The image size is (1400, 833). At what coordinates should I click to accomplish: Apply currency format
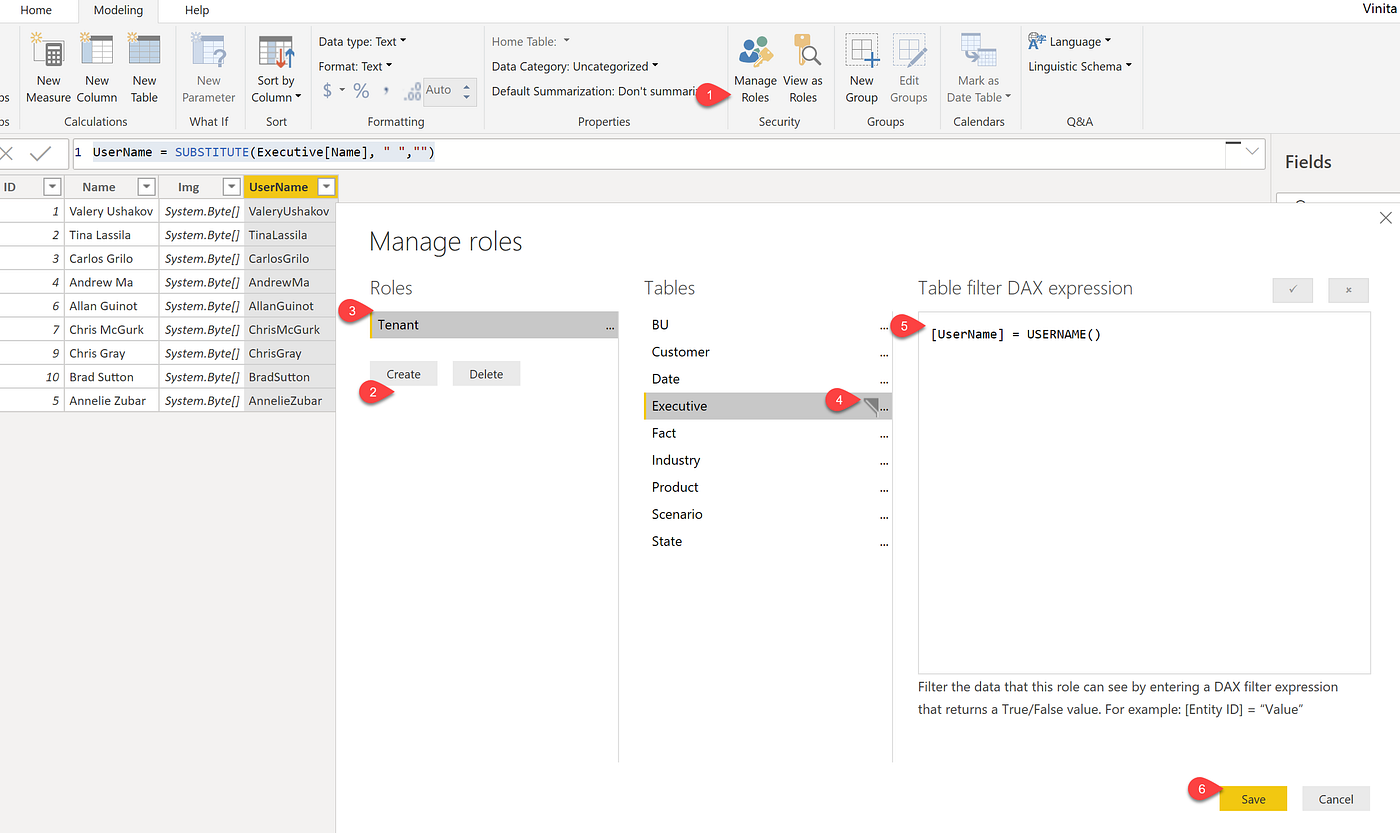327,89
